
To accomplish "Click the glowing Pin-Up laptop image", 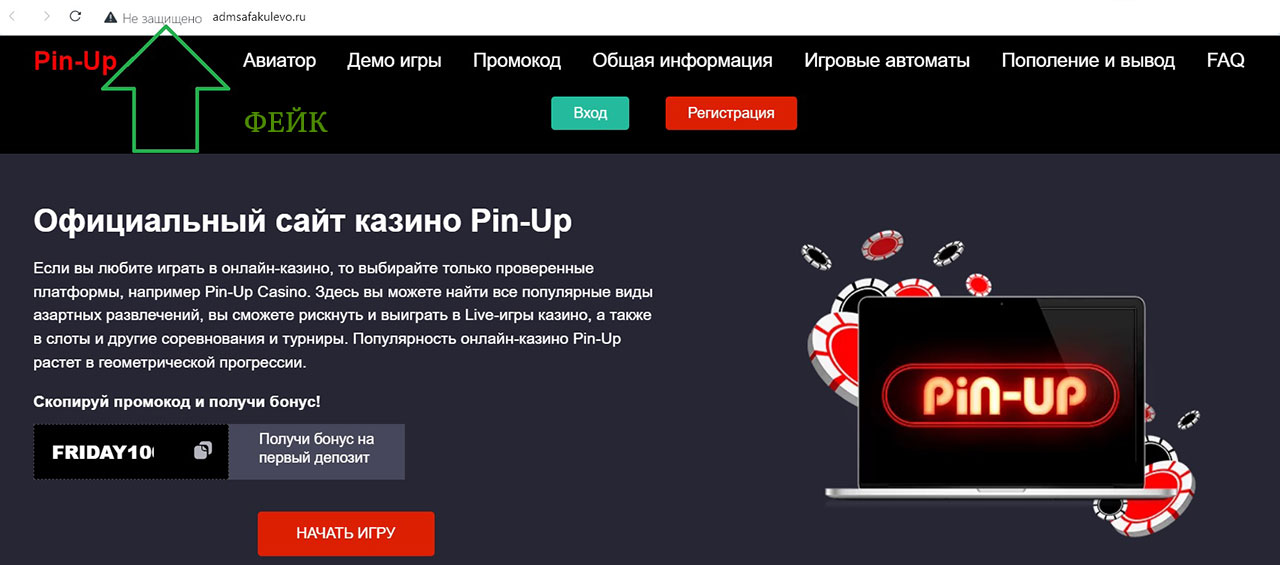I will click(1000, 391).
